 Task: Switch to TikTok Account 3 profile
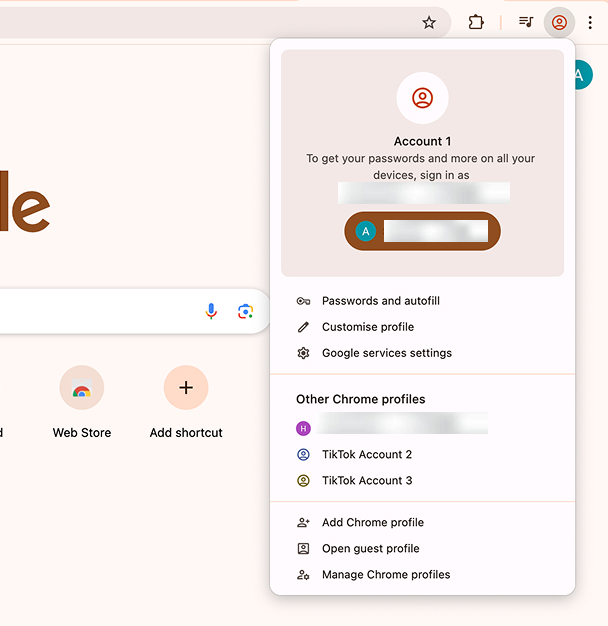point(366,480)
